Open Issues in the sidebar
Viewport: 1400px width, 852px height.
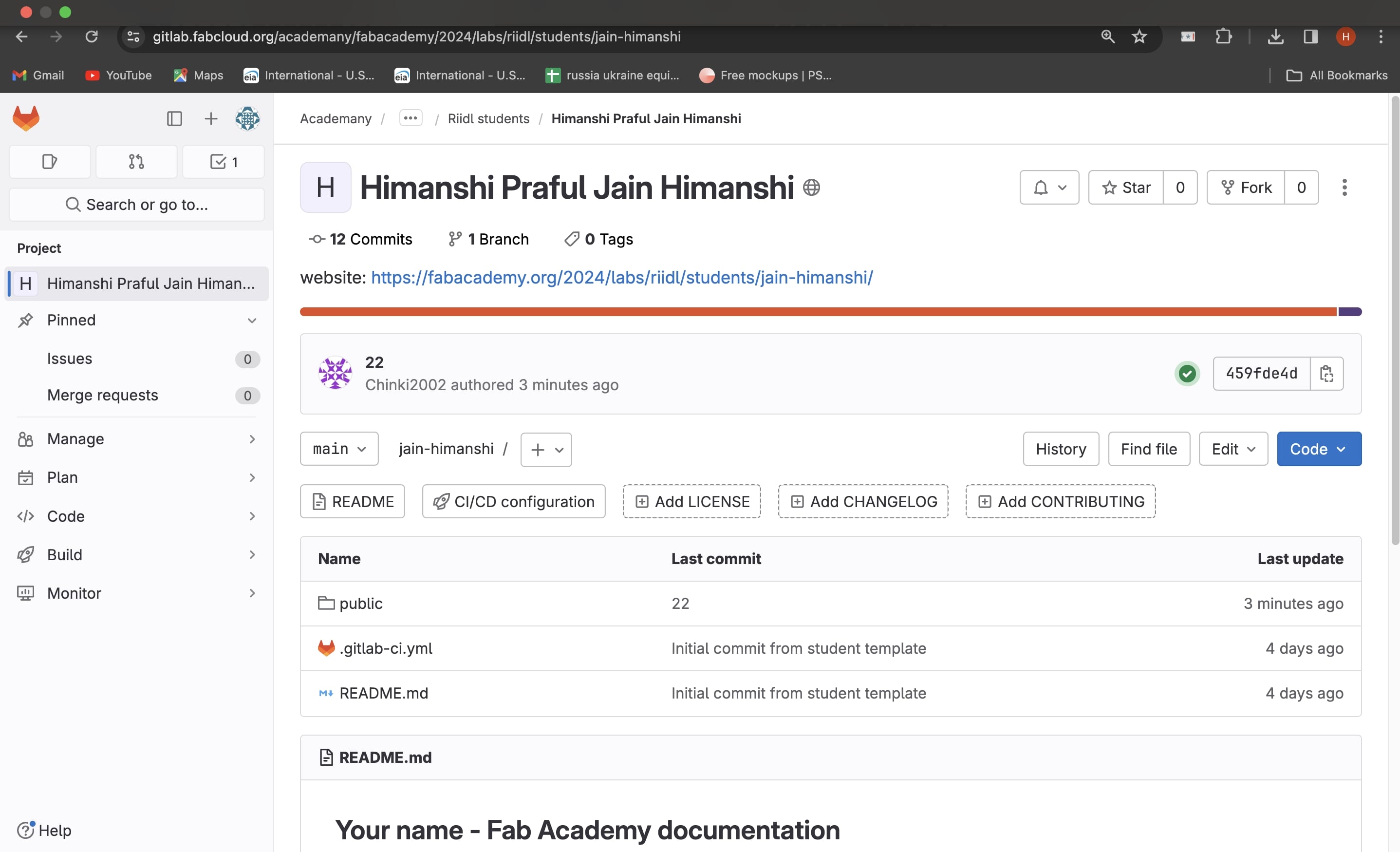pos(136,359)
